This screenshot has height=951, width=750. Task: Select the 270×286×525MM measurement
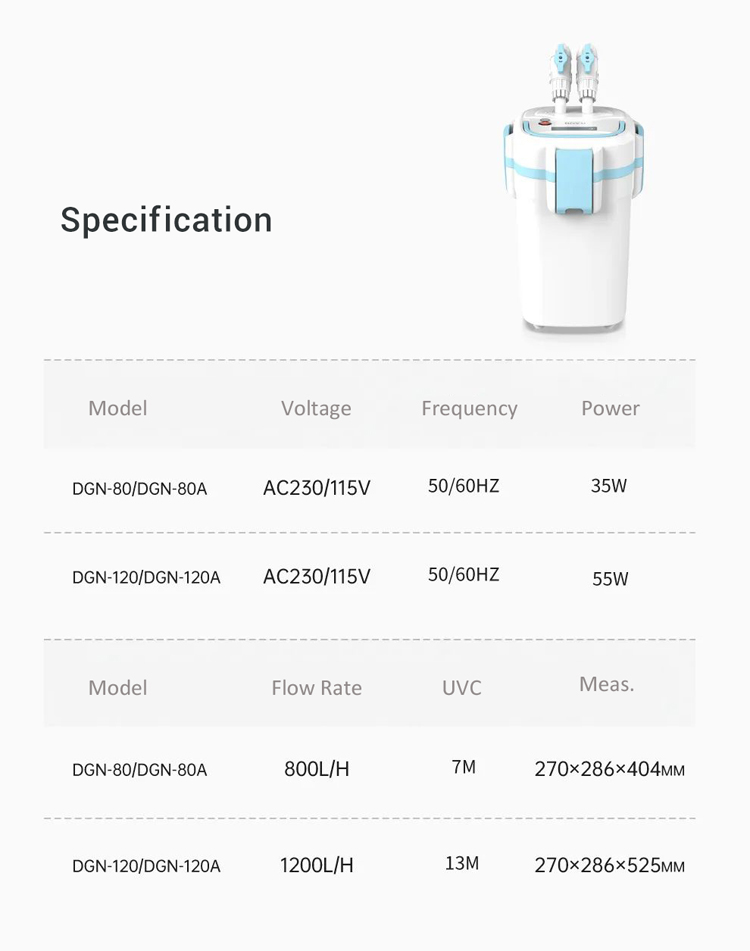coord(609,866)
